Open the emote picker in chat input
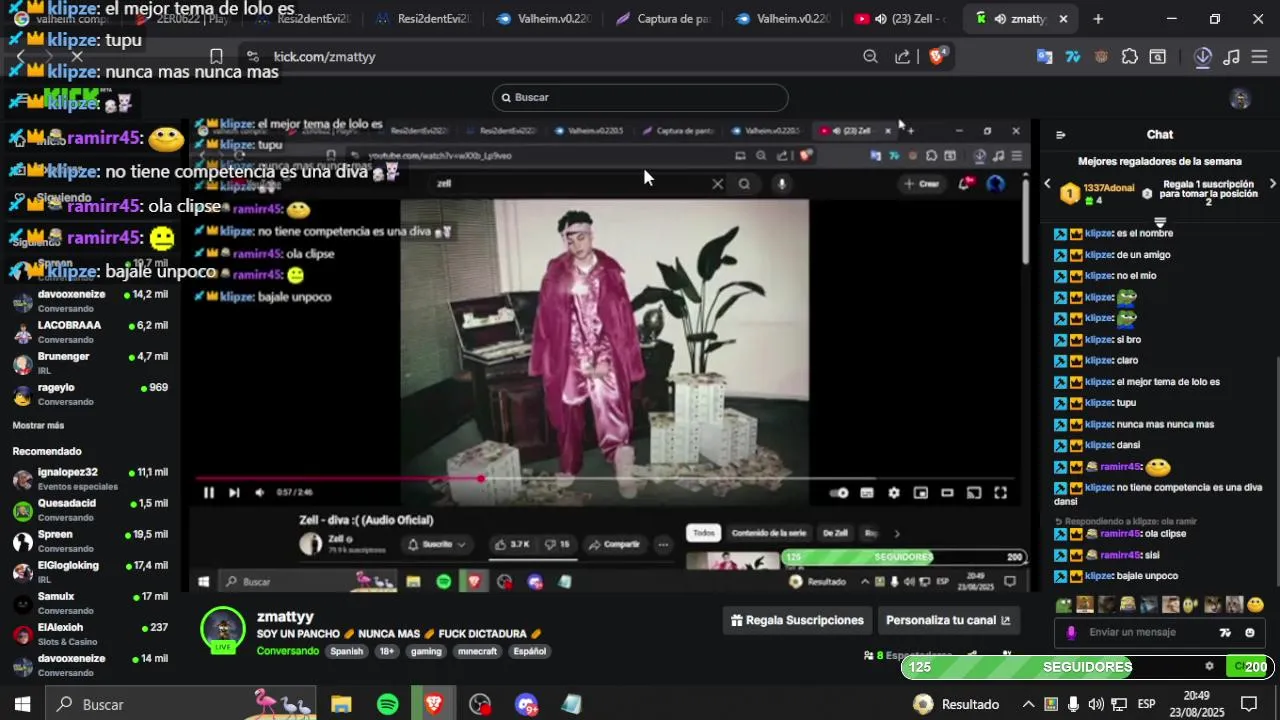The image size is (1280, 720). (1250, 632)
